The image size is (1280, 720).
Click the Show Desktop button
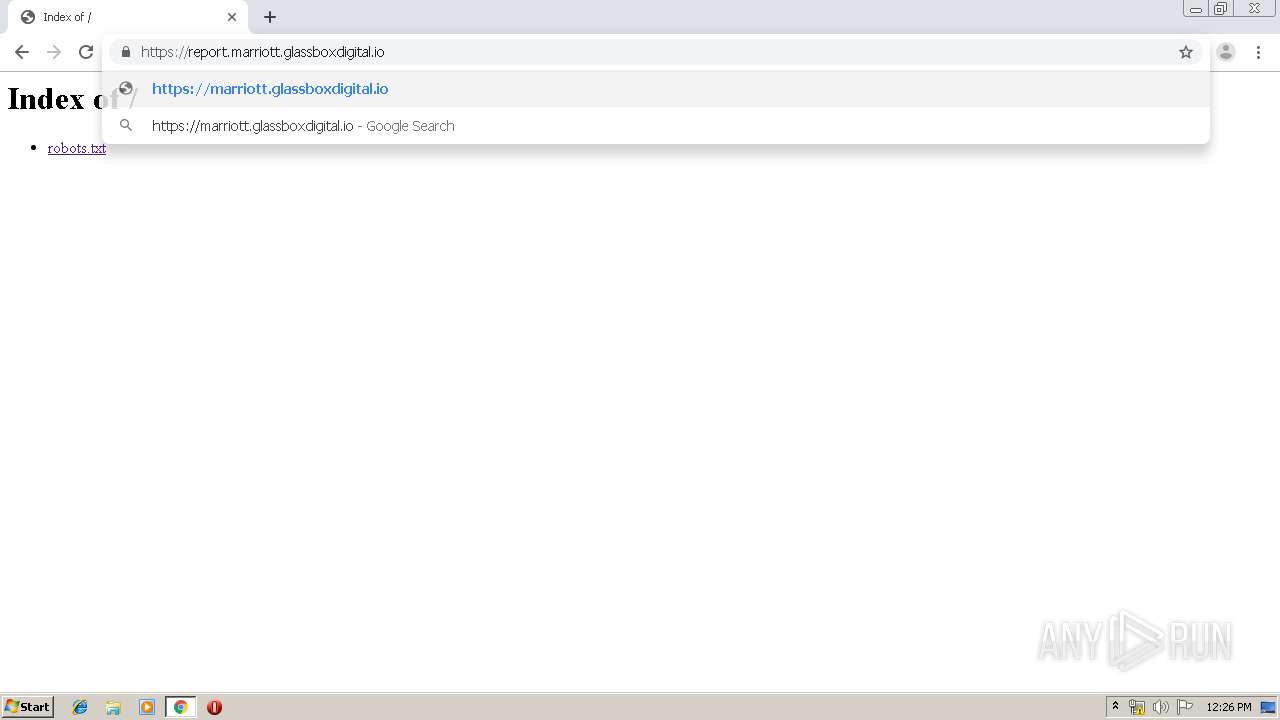click(x=1269, y=707)
